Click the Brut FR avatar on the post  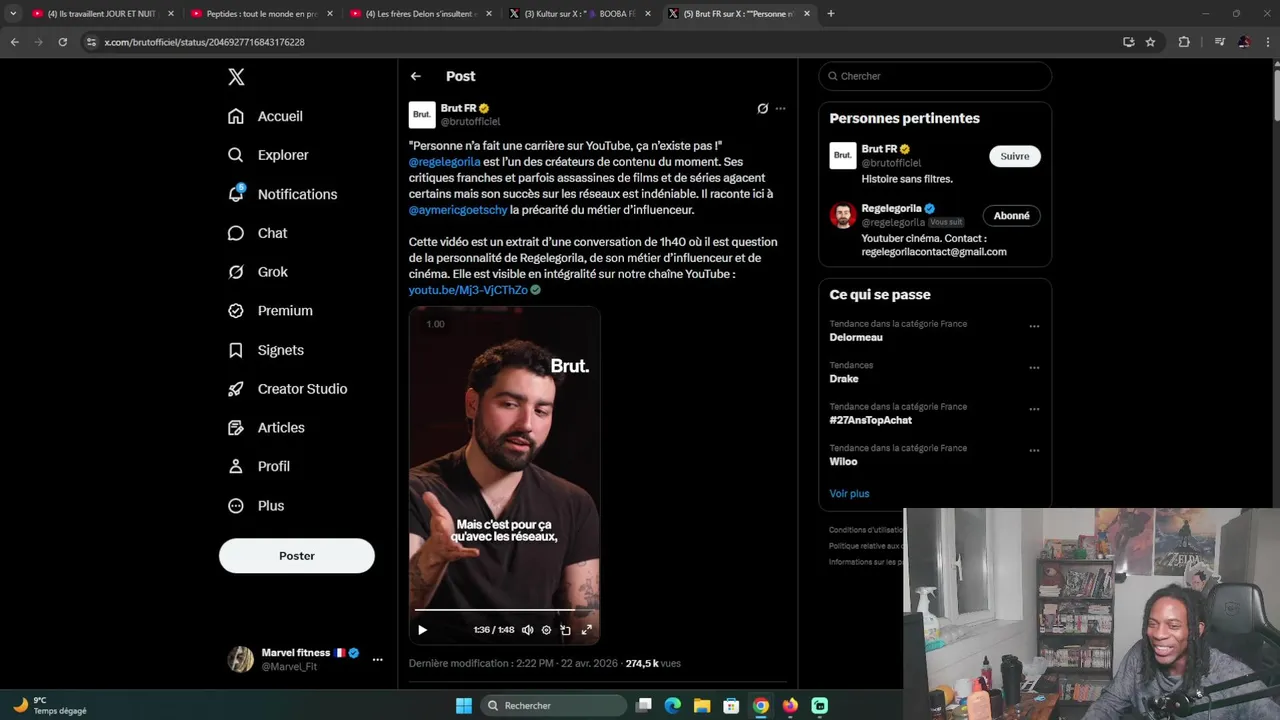click(422, 115)
